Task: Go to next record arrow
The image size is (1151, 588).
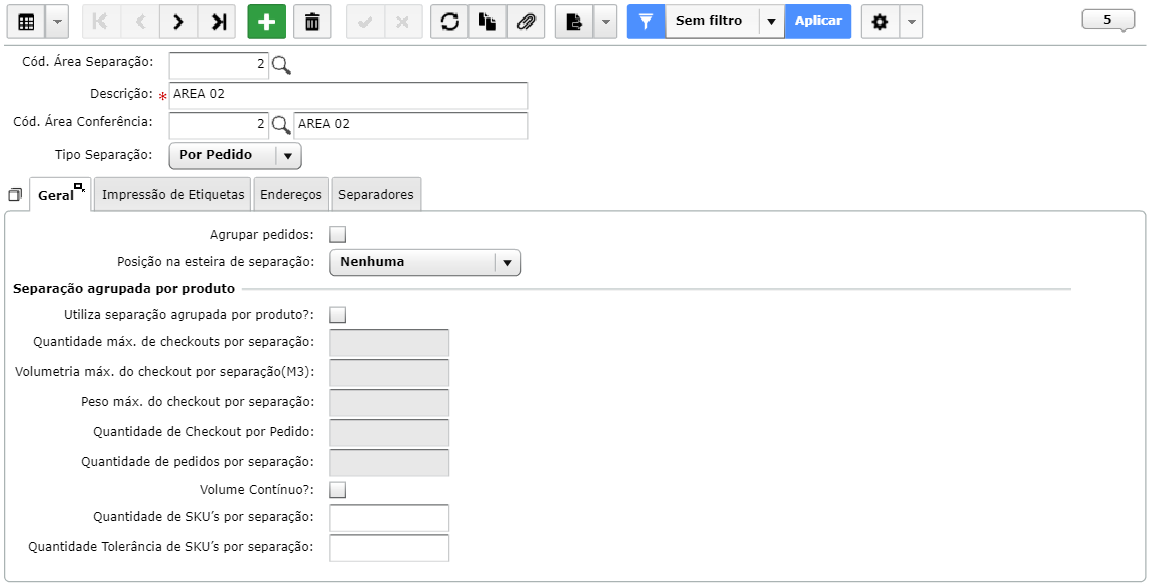Action: pos(178,22)
